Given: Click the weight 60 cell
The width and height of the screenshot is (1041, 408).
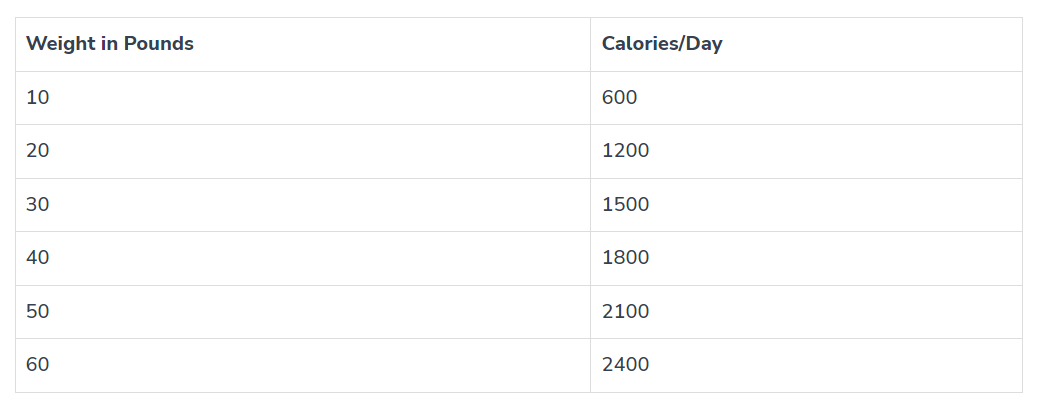Looking at the screenshot, I should click(38, 365).
